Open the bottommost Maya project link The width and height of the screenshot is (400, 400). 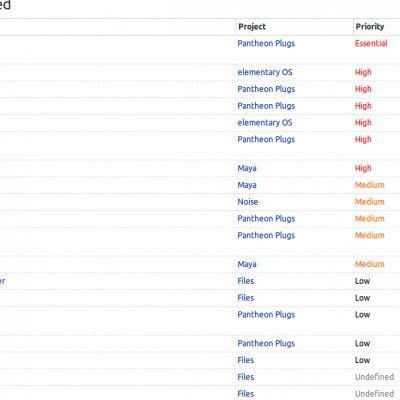click(247, 264)
